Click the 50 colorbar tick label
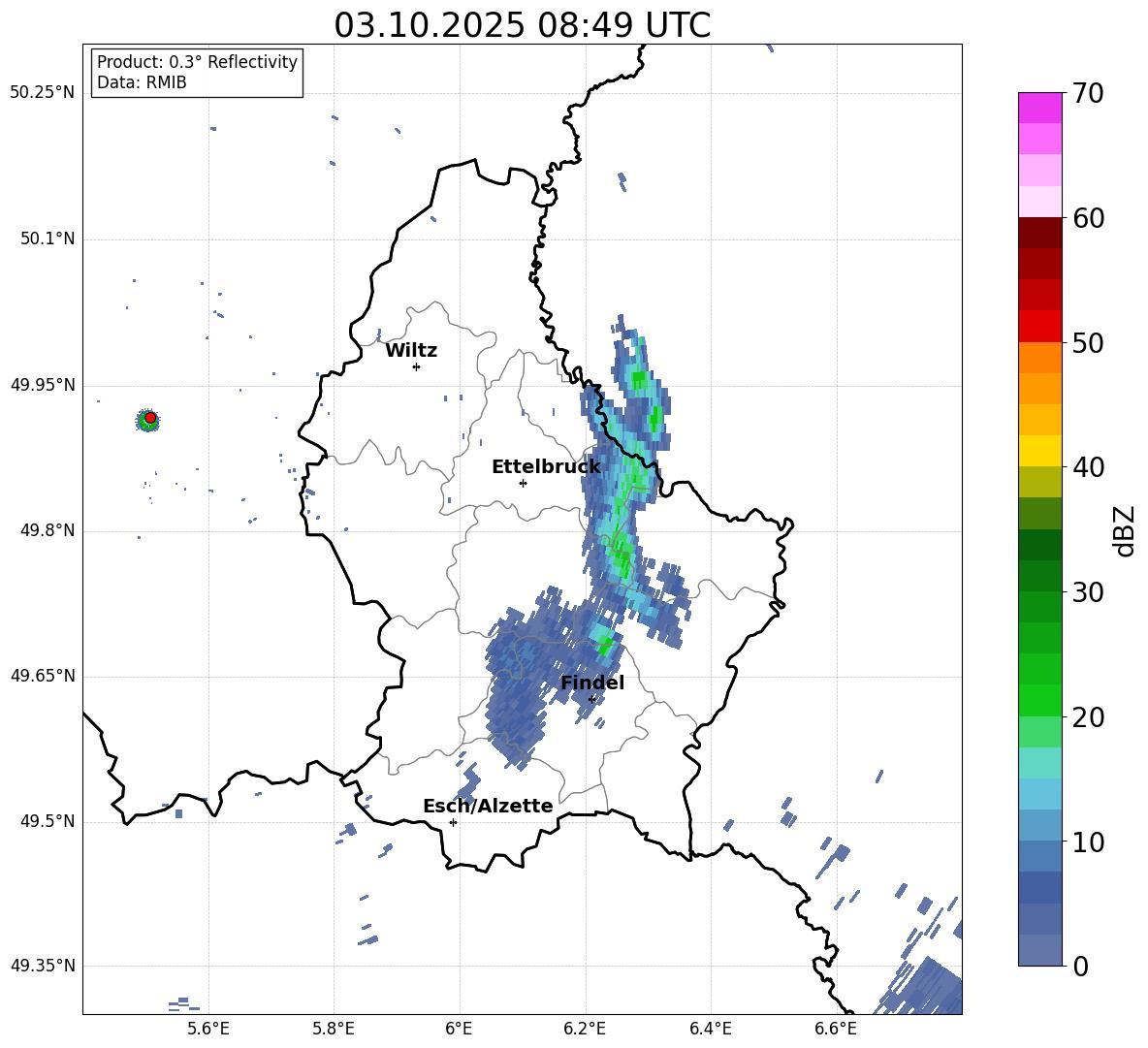This screenshot has width=1148, height=1048. (1088, 343)
